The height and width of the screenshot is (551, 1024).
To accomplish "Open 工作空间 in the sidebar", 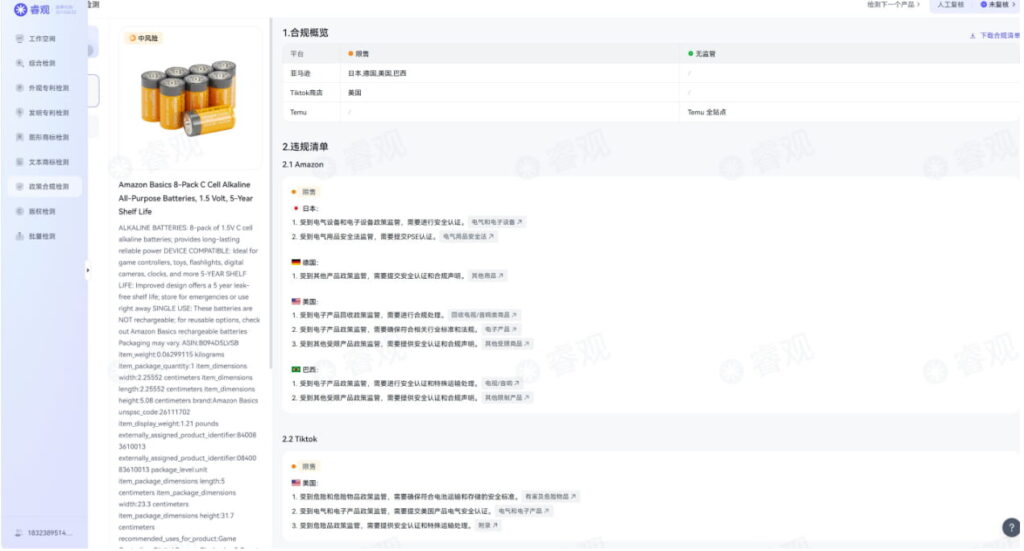I will pos(44,39).
